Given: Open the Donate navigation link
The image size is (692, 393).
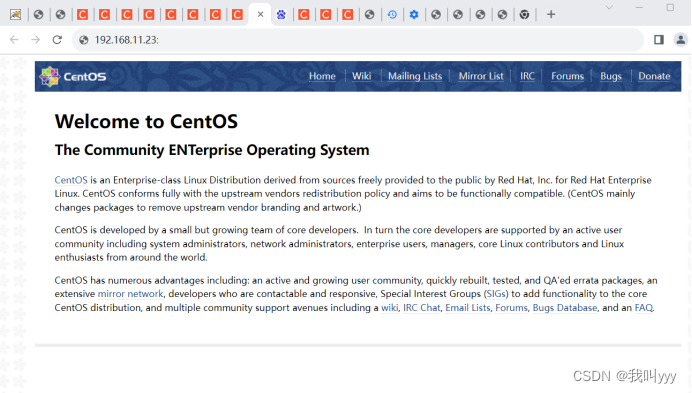Looking at the screenshot, I should point(654,76).
